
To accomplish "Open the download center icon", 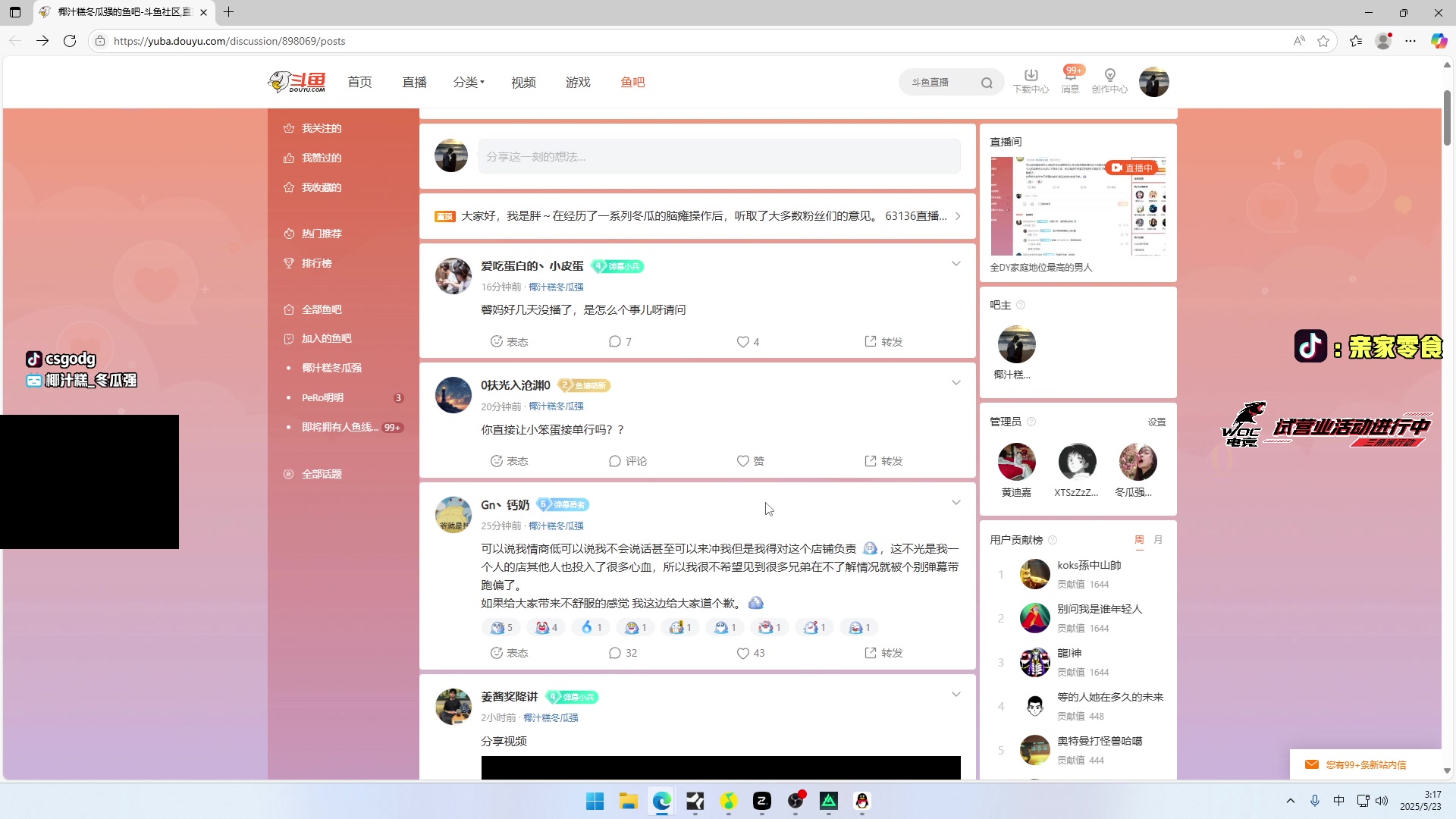I will [x=1031, y=81].
